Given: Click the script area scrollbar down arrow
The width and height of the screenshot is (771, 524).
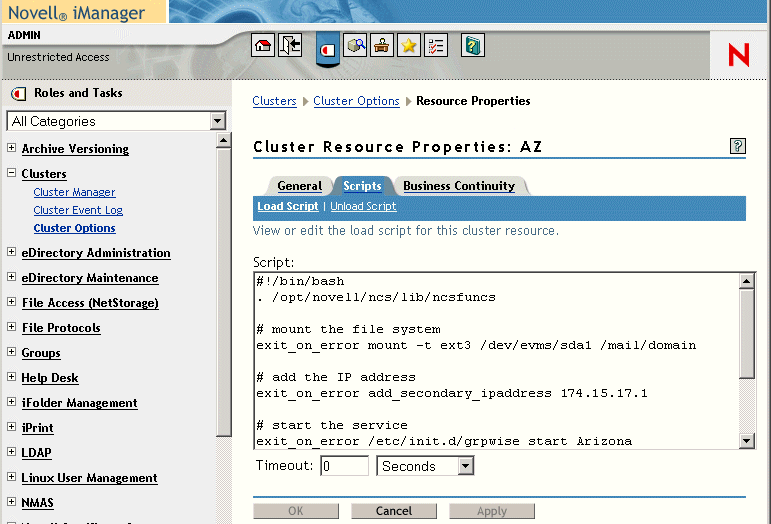Looking at the screenshot, I should (x=746, y=441).
